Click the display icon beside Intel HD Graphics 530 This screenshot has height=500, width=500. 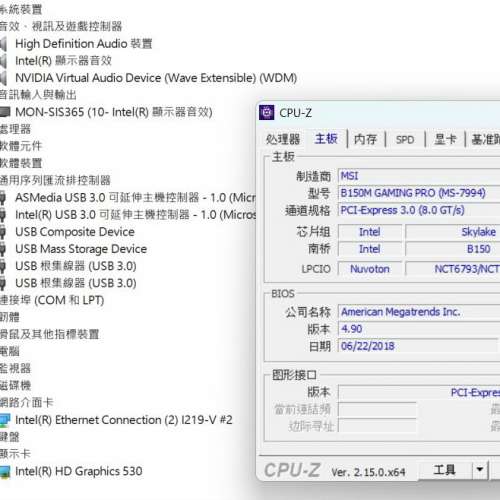click(x=5, y=471)
